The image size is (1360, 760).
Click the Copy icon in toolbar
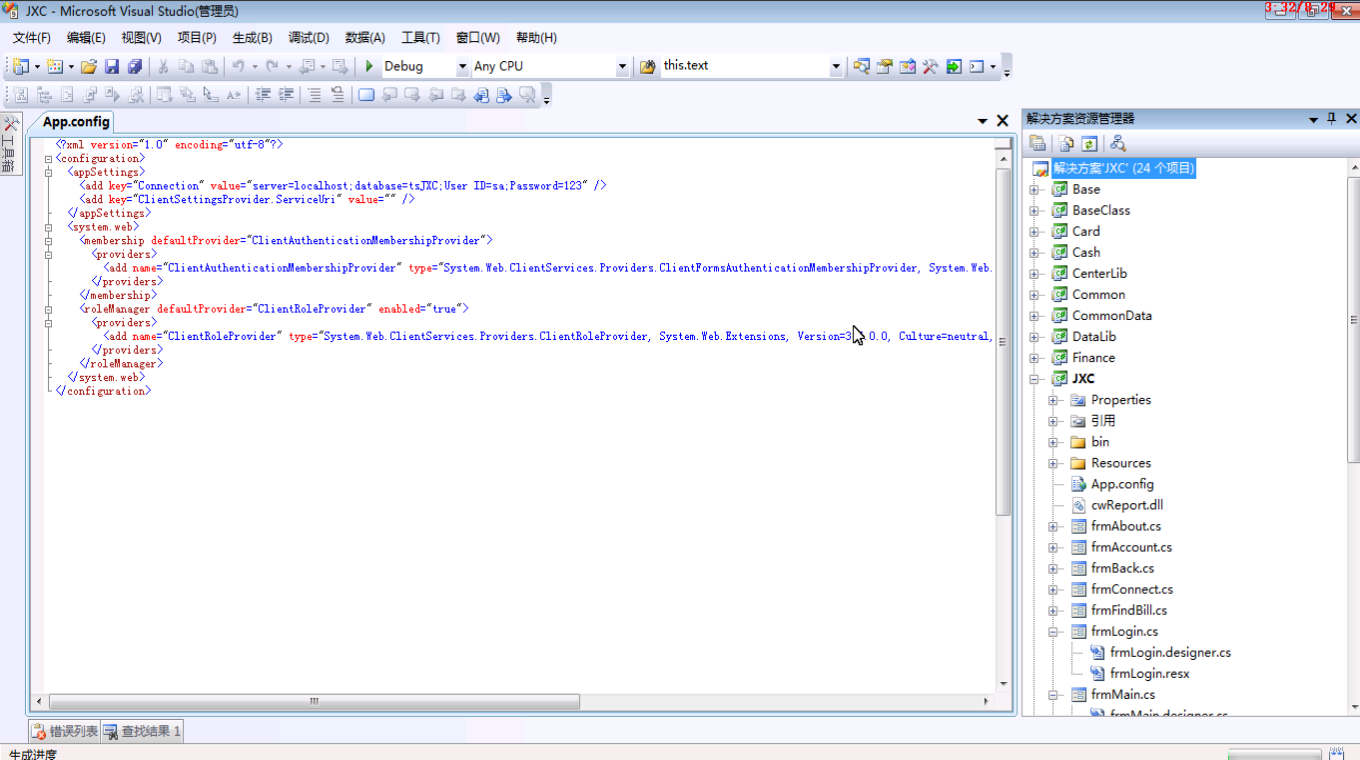tap(186, 66)
